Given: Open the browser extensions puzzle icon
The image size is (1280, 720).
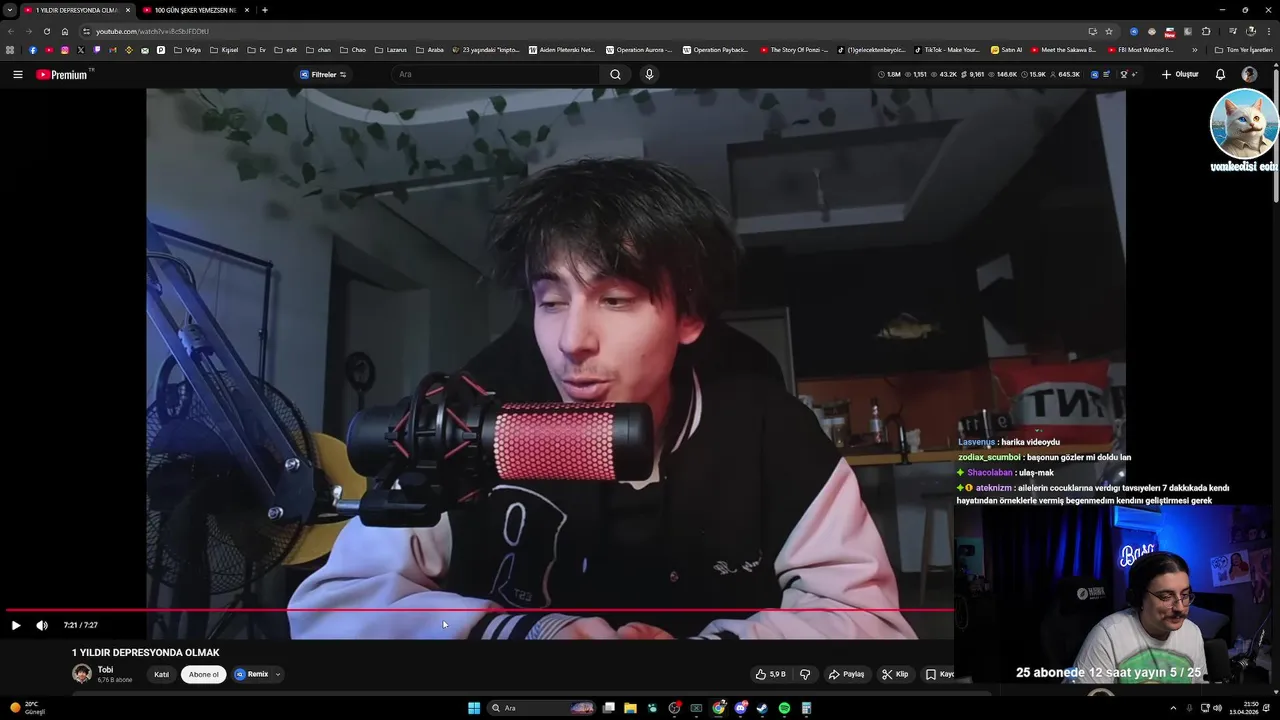Looking at the screenshot, I should 1206,31.
